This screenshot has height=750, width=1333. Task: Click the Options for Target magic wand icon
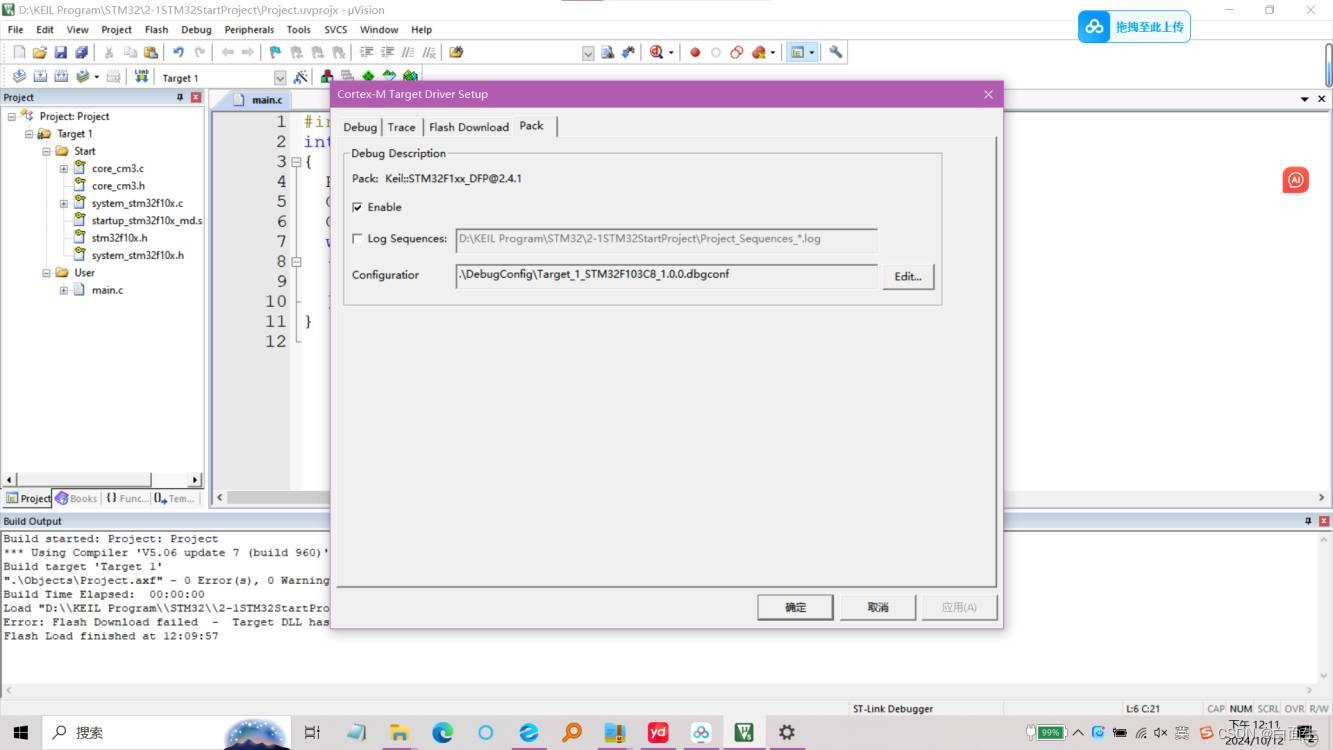pos(301,77)
